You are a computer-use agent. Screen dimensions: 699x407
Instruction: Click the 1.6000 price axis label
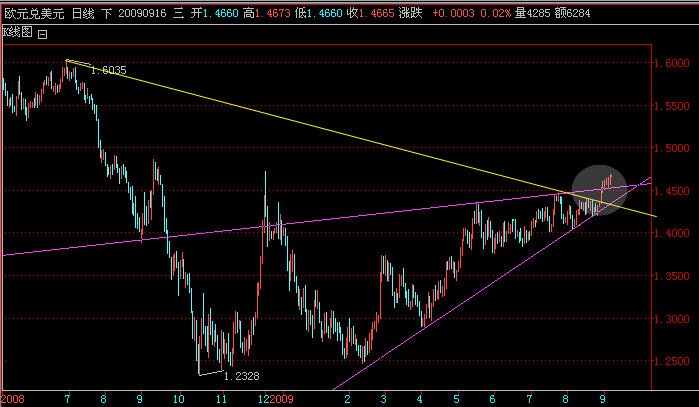point(671,63)
